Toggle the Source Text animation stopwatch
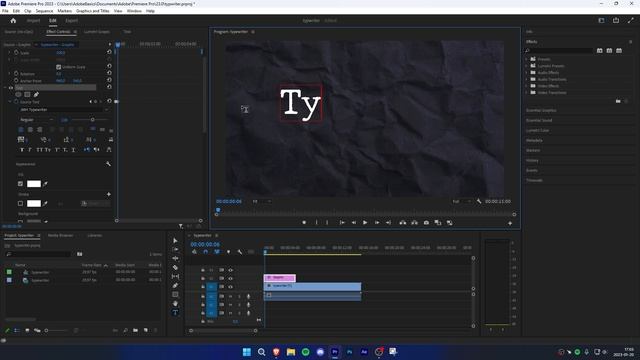Image resolution: width=640 pixels, height=360 pixels. click(x=16, y=102)
